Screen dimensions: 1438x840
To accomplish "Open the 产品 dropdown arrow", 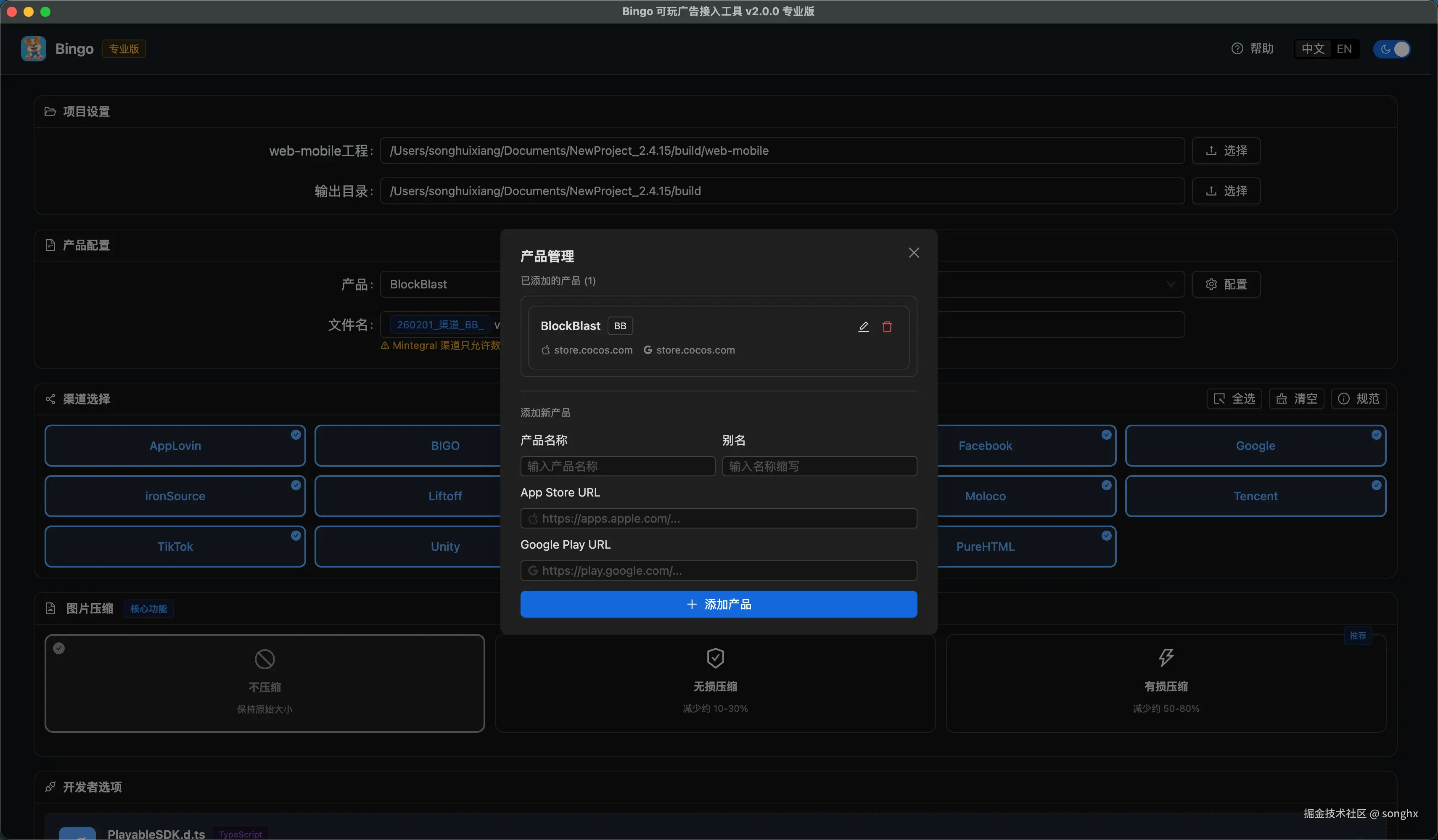I will [x=1171, y=284].
